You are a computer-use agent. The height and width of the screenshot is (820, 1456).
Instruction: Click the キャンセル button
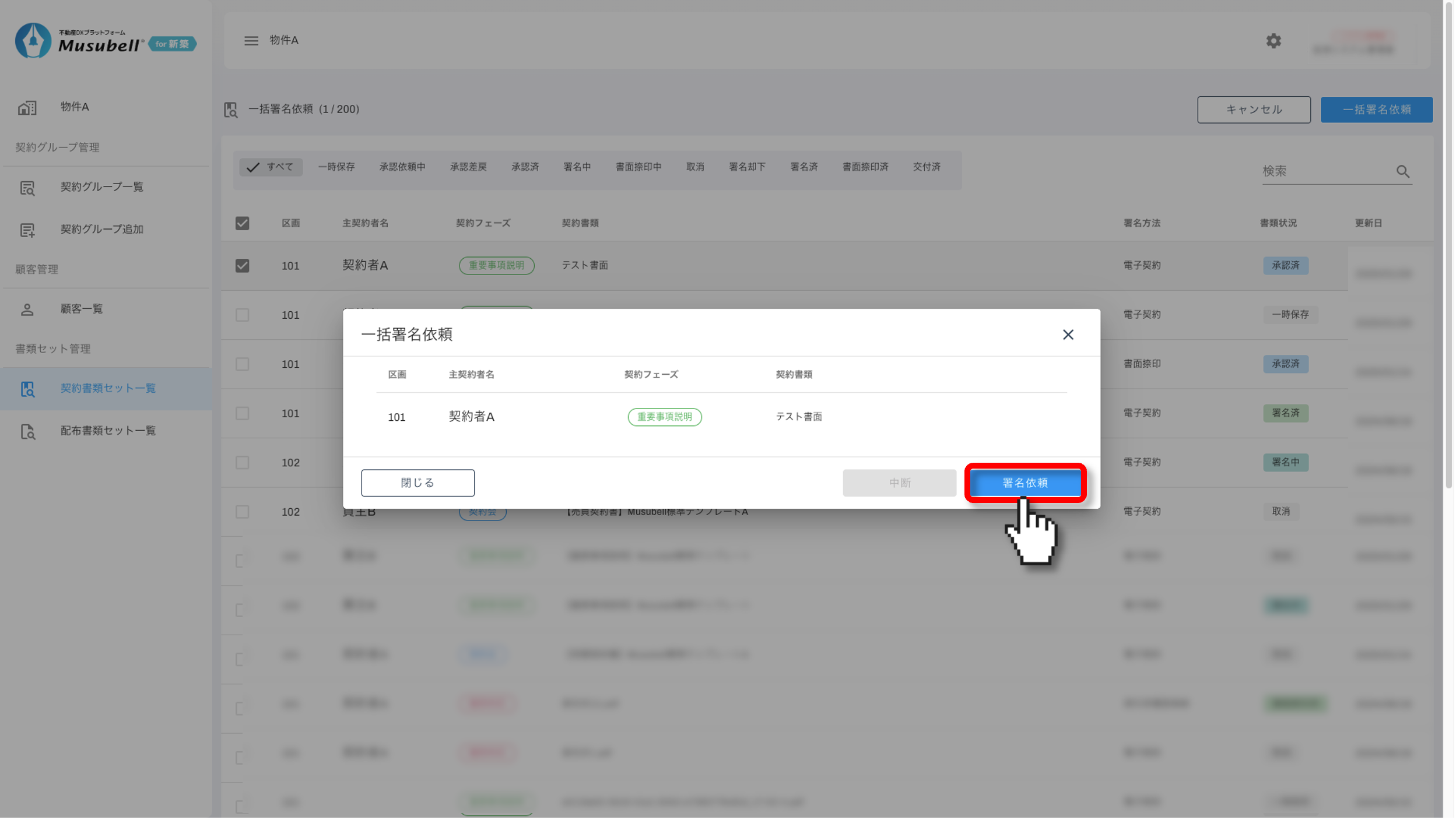click(1254, 110)
